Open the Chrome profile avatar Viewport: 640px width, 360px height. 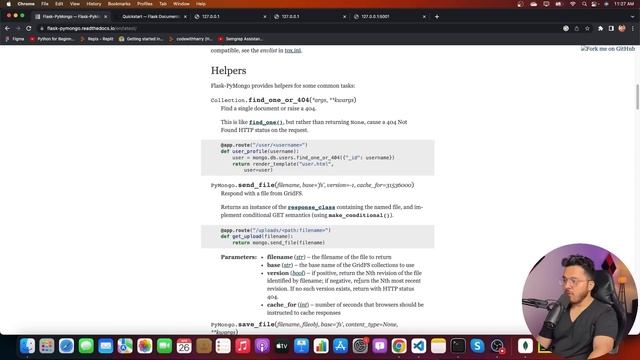pos(622,29)
